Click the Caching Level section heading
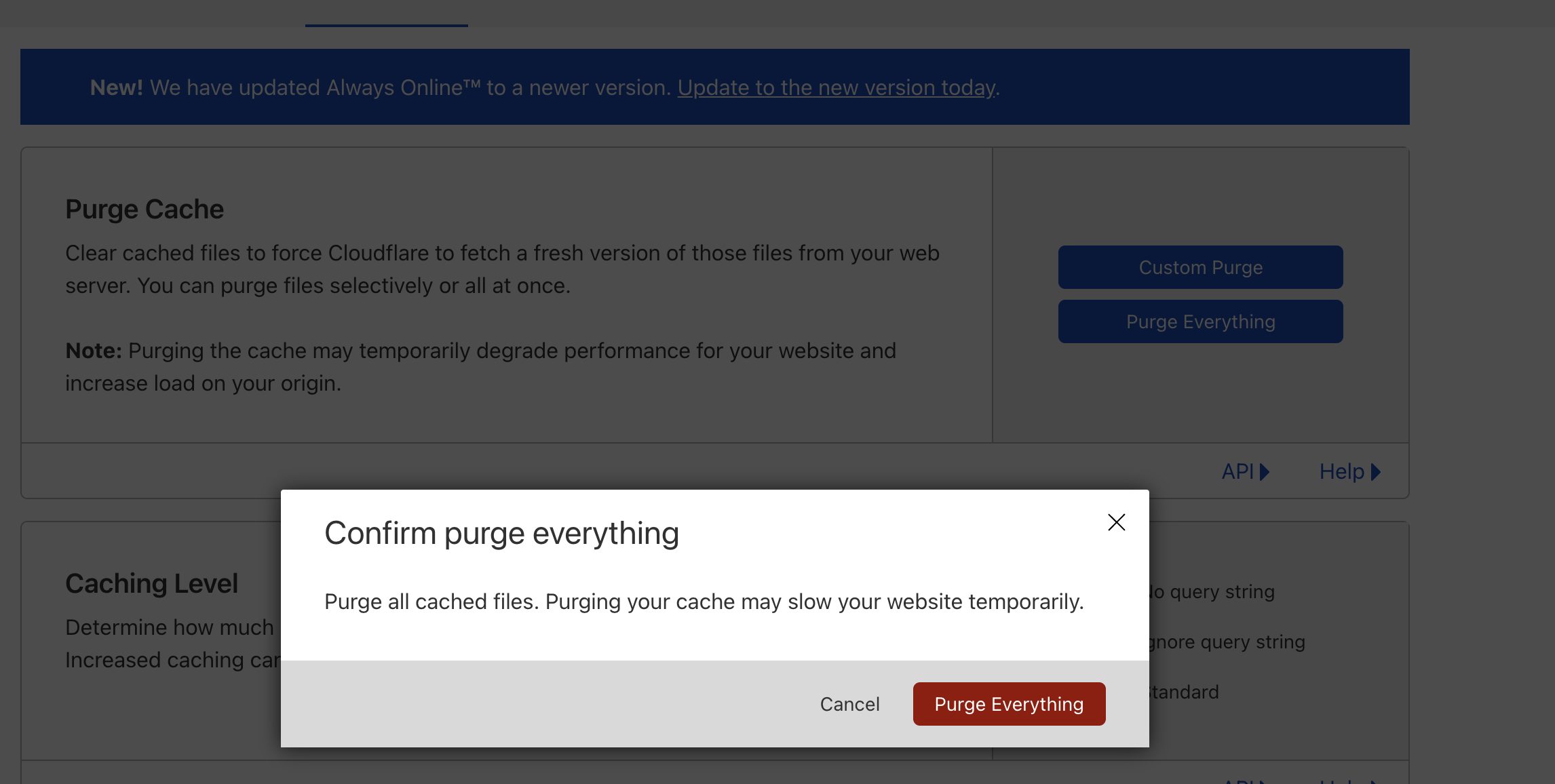Screen dimensions: 1555x784 tap(151, 583)
